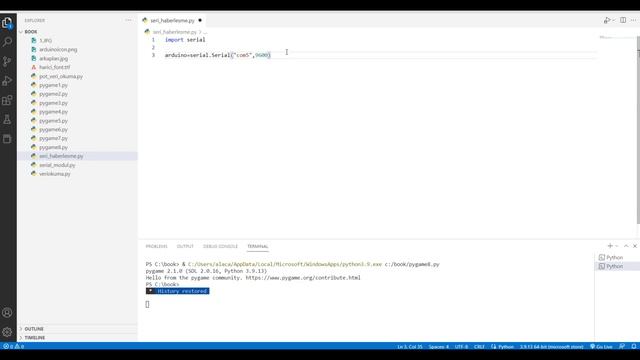Open the Search view in activity bar
This screenshot has width=640, height=360.
pyautogui.click(x=7, y=42)
